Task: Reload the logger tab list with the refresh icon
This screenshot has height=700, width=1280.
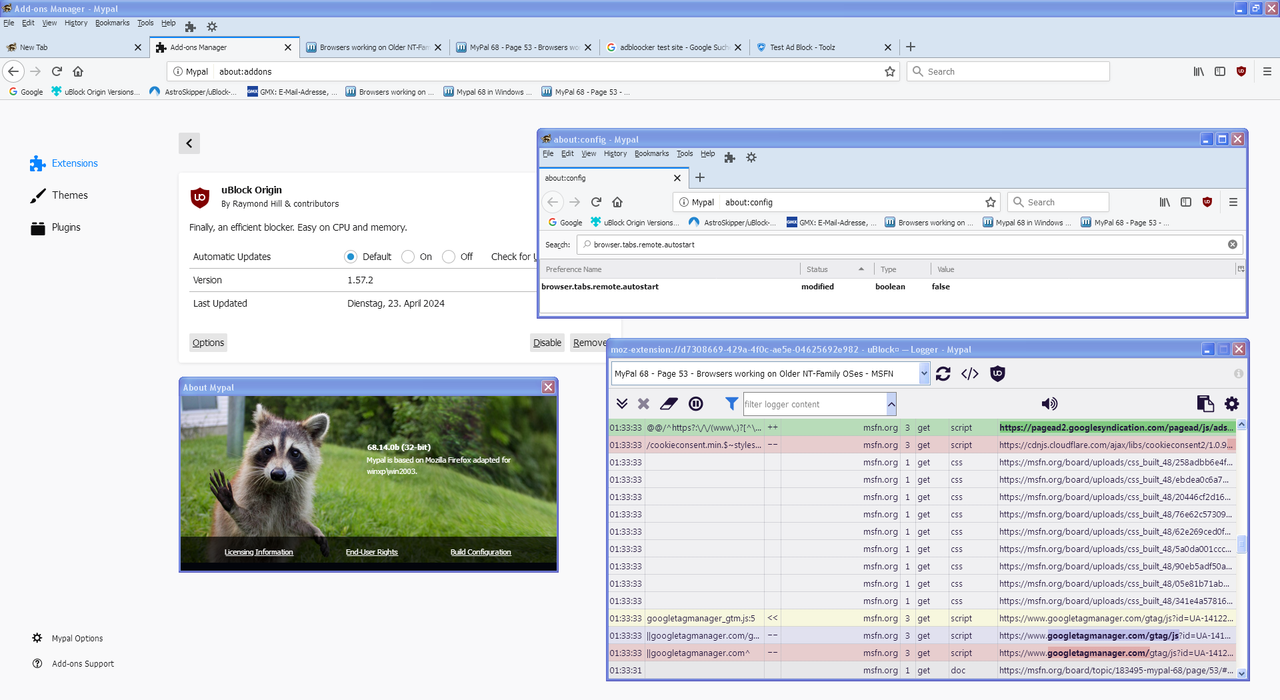Action: [x=943, y=374]
